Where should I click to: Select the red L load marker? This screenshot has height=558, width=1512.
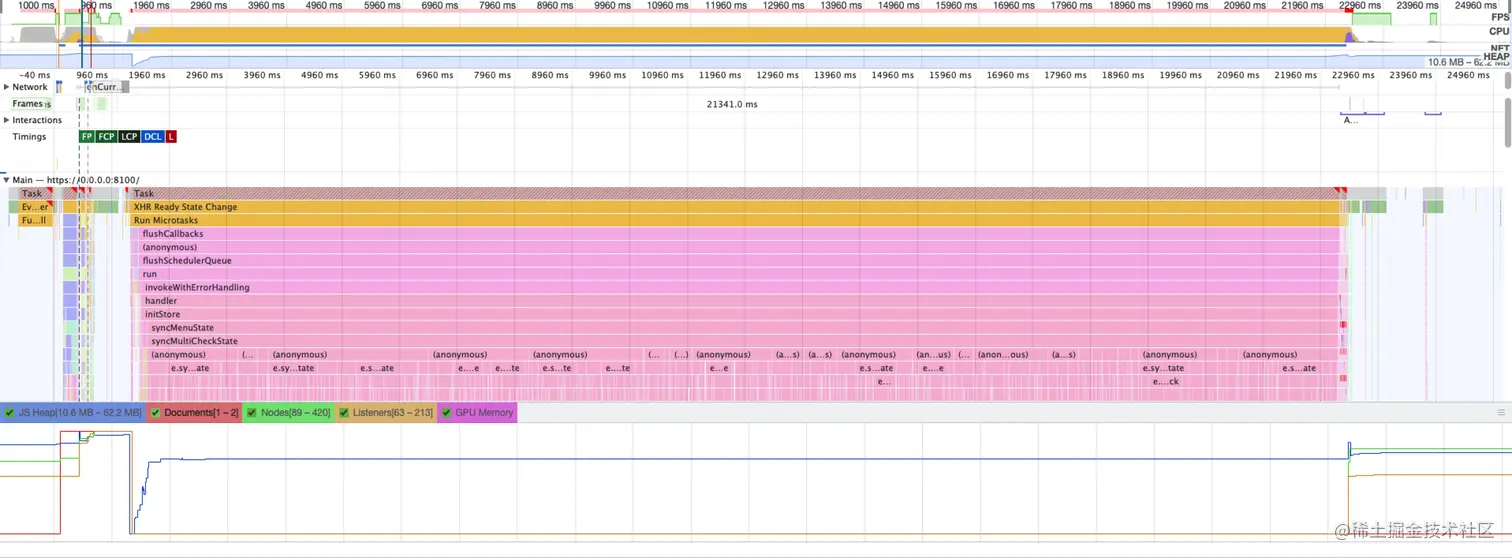point(172,137)
